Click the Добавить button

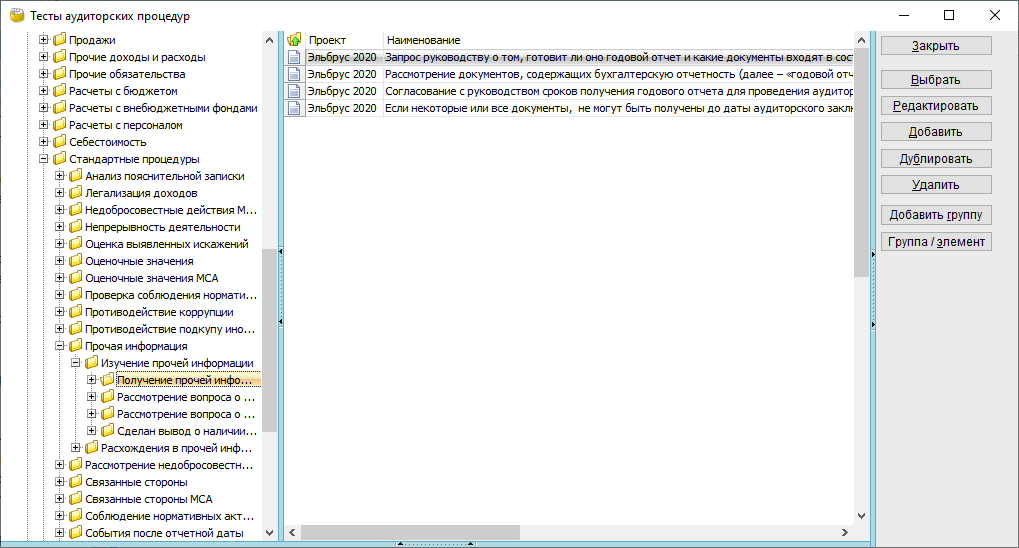pyautogui.click(x=936, y=131)
